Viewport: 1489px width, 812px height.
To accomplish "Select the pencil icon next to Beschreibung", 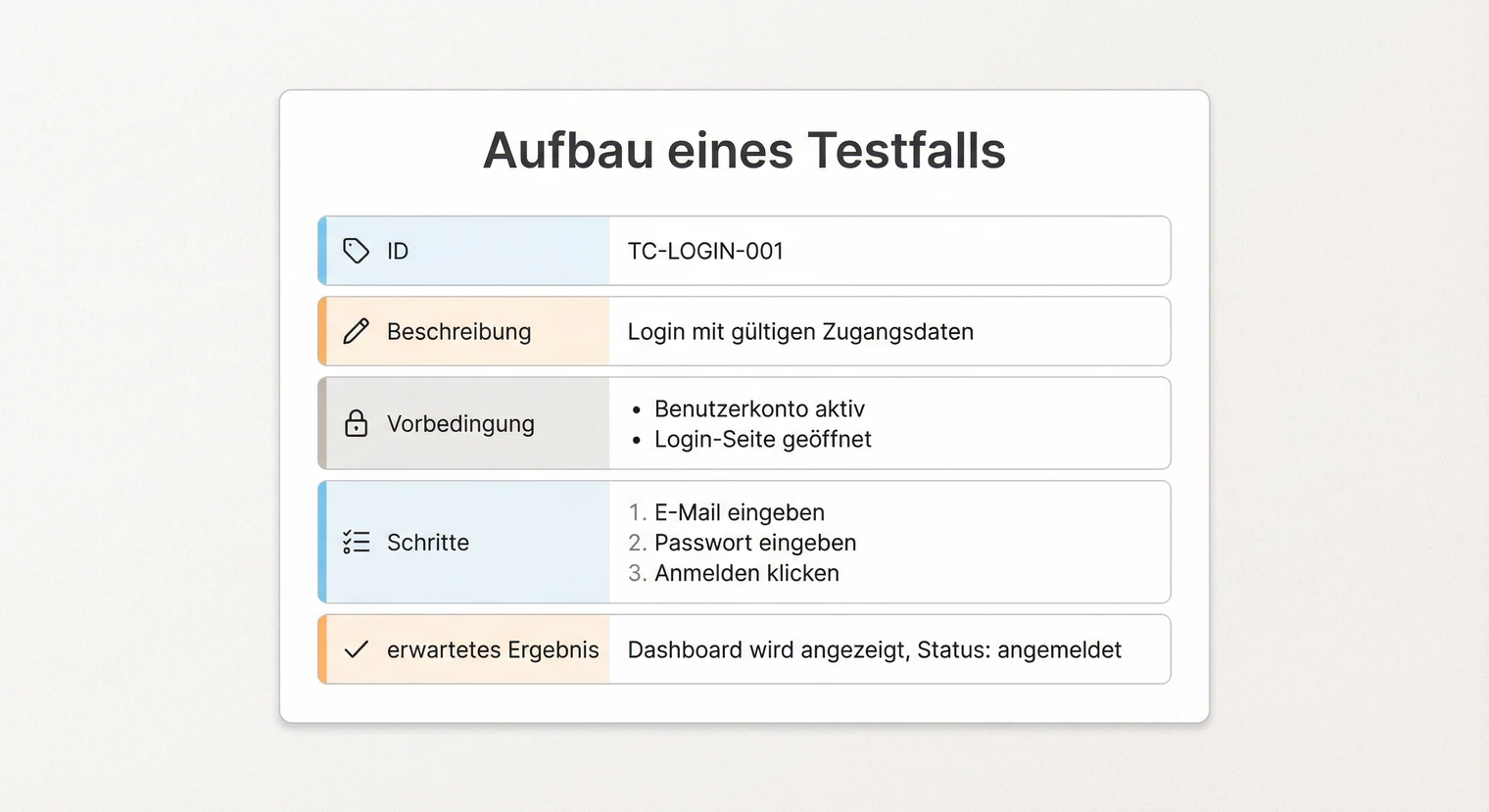I will coord(356,331).
